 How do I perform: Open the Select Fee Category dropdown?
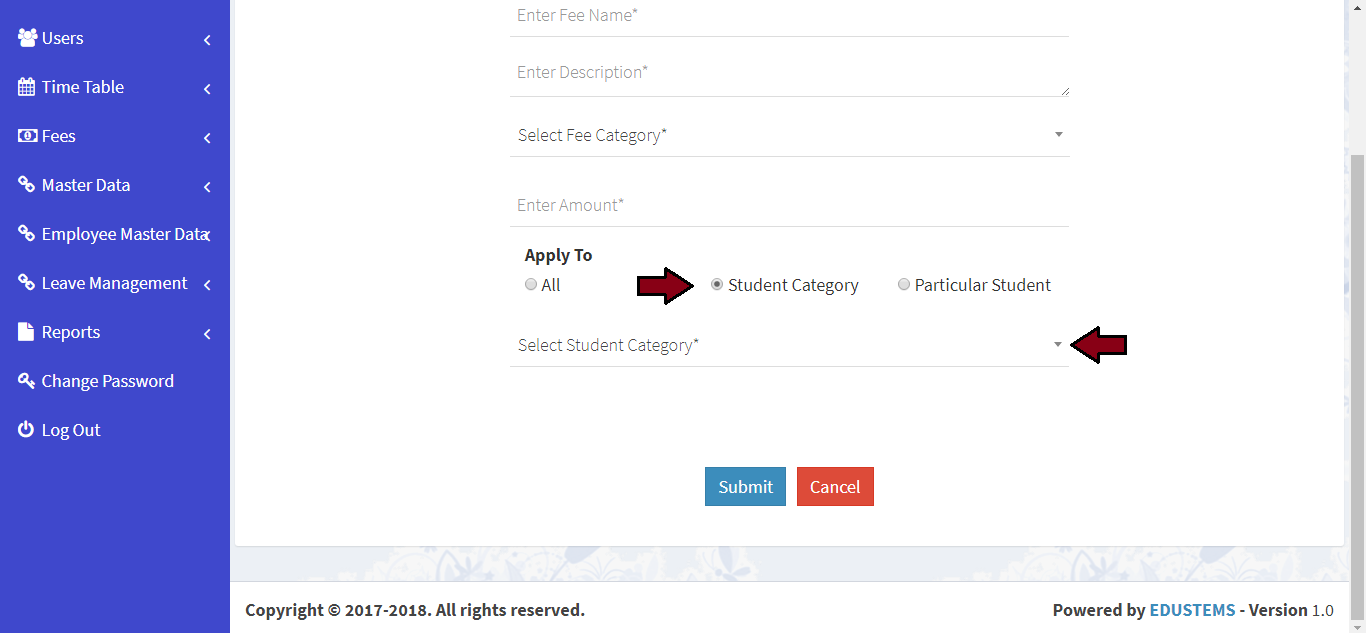(x=789, y=135)
